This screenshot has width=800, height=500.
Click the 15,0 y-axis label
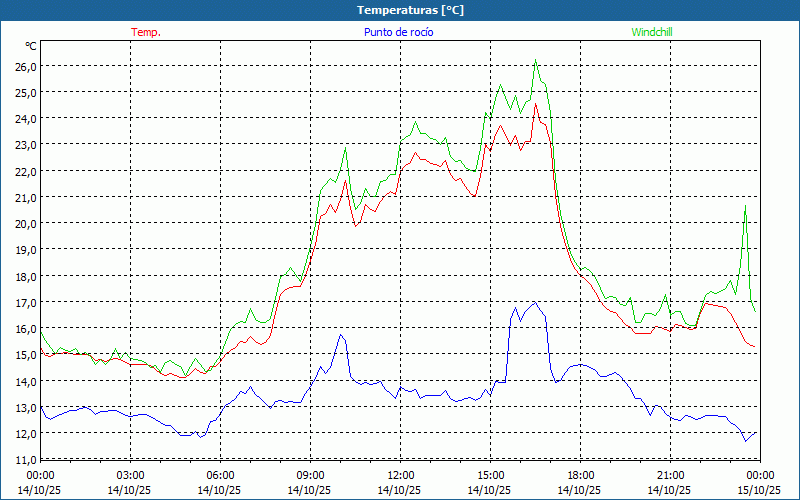point(24,354)
